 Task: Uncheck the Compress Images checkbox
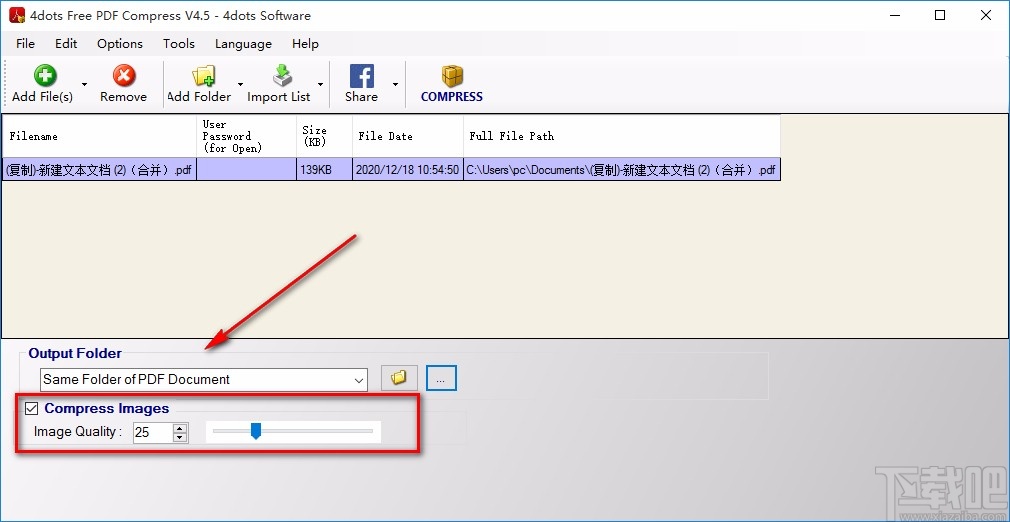[31, 409]
